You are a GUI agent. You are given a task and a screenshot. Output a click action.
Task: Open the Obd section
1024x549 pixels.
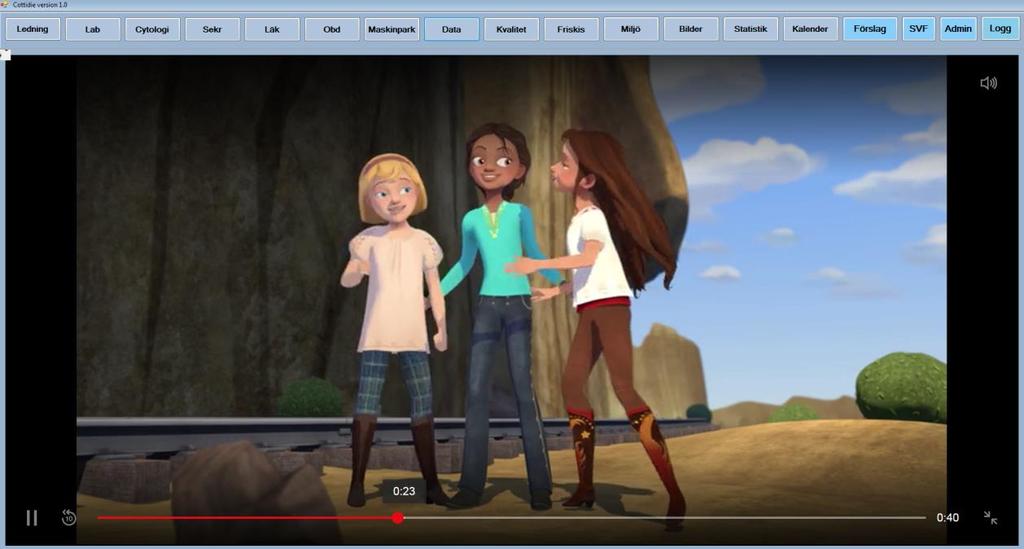pos(332,29)
